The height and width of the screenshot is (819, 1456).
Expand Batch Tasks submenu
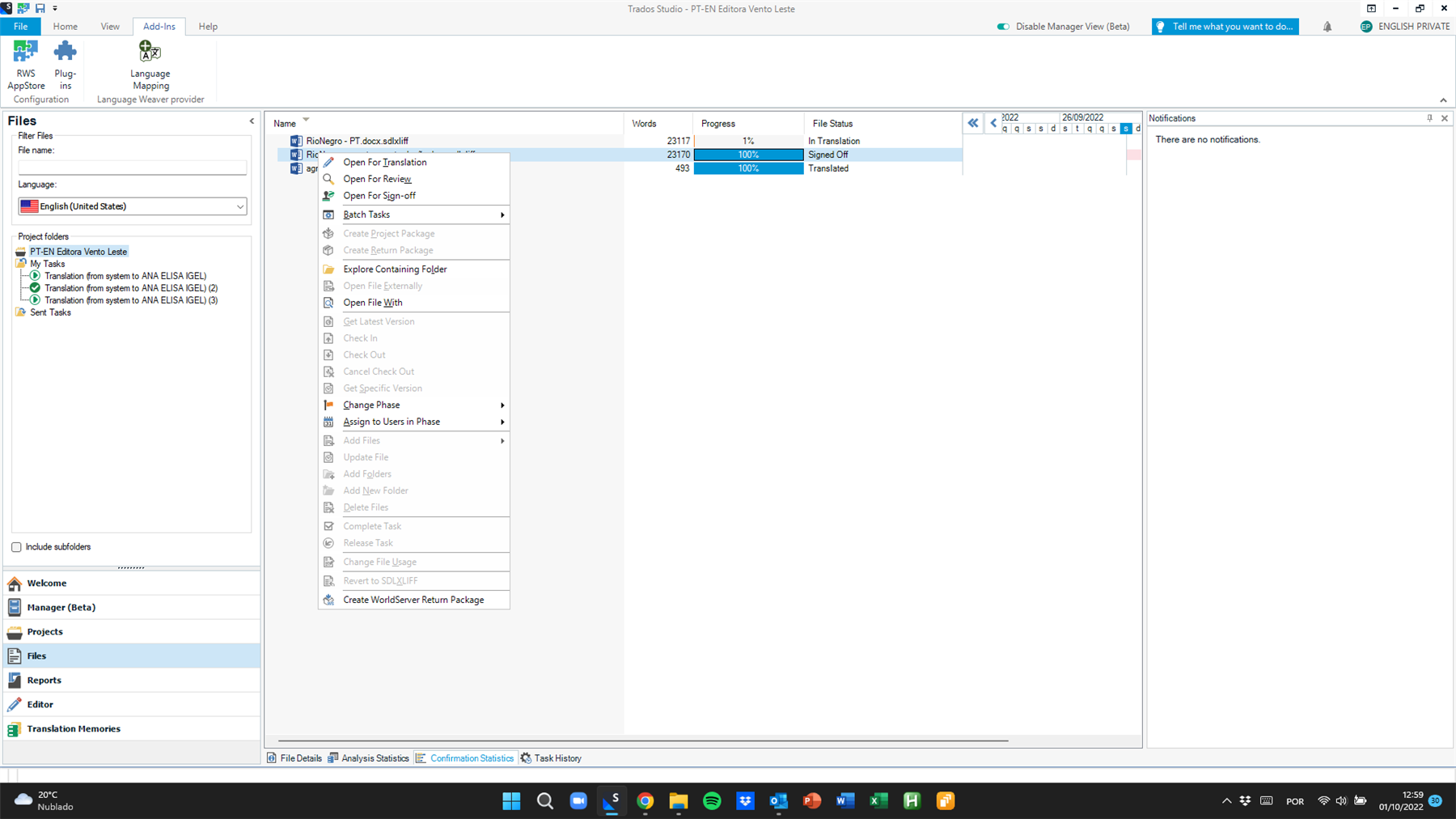[x=414, y=214]
